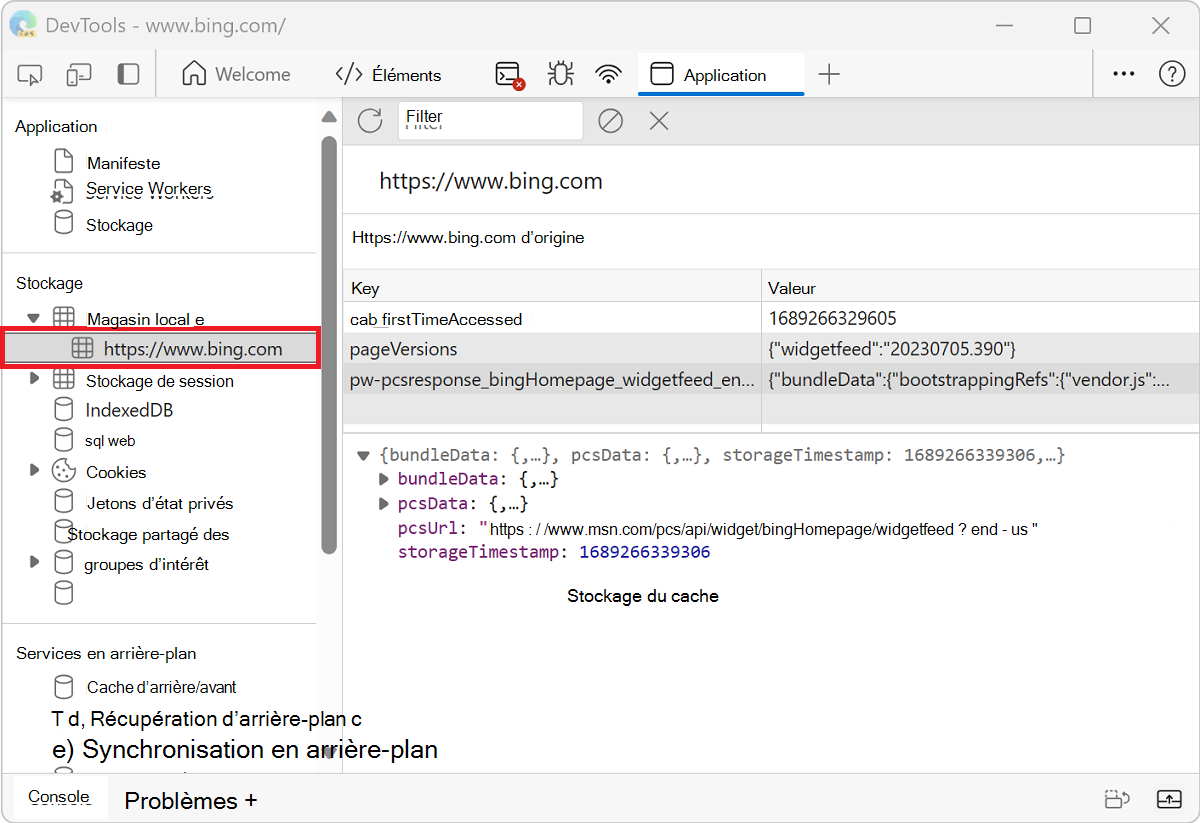Screen dimensions: 1200x823
Task: Open the Console tool icon with error badge
Action: pos(510,75)
